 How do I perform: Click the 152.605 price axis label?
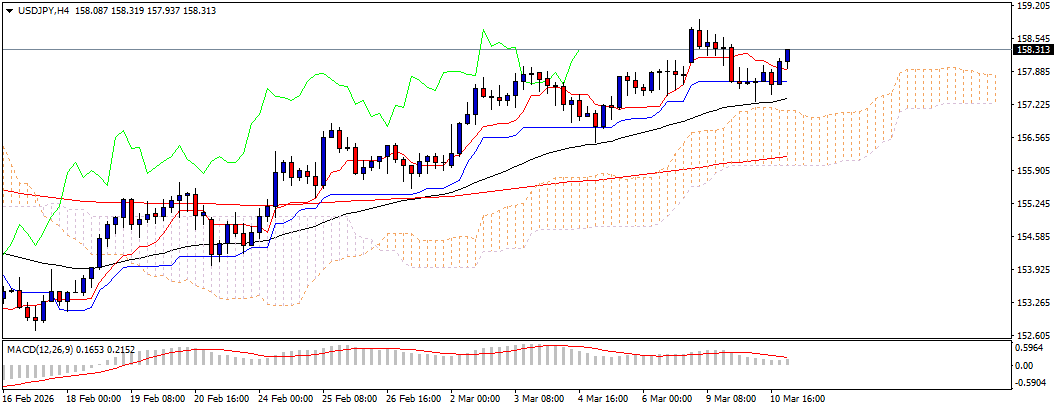coord(1034,335)
